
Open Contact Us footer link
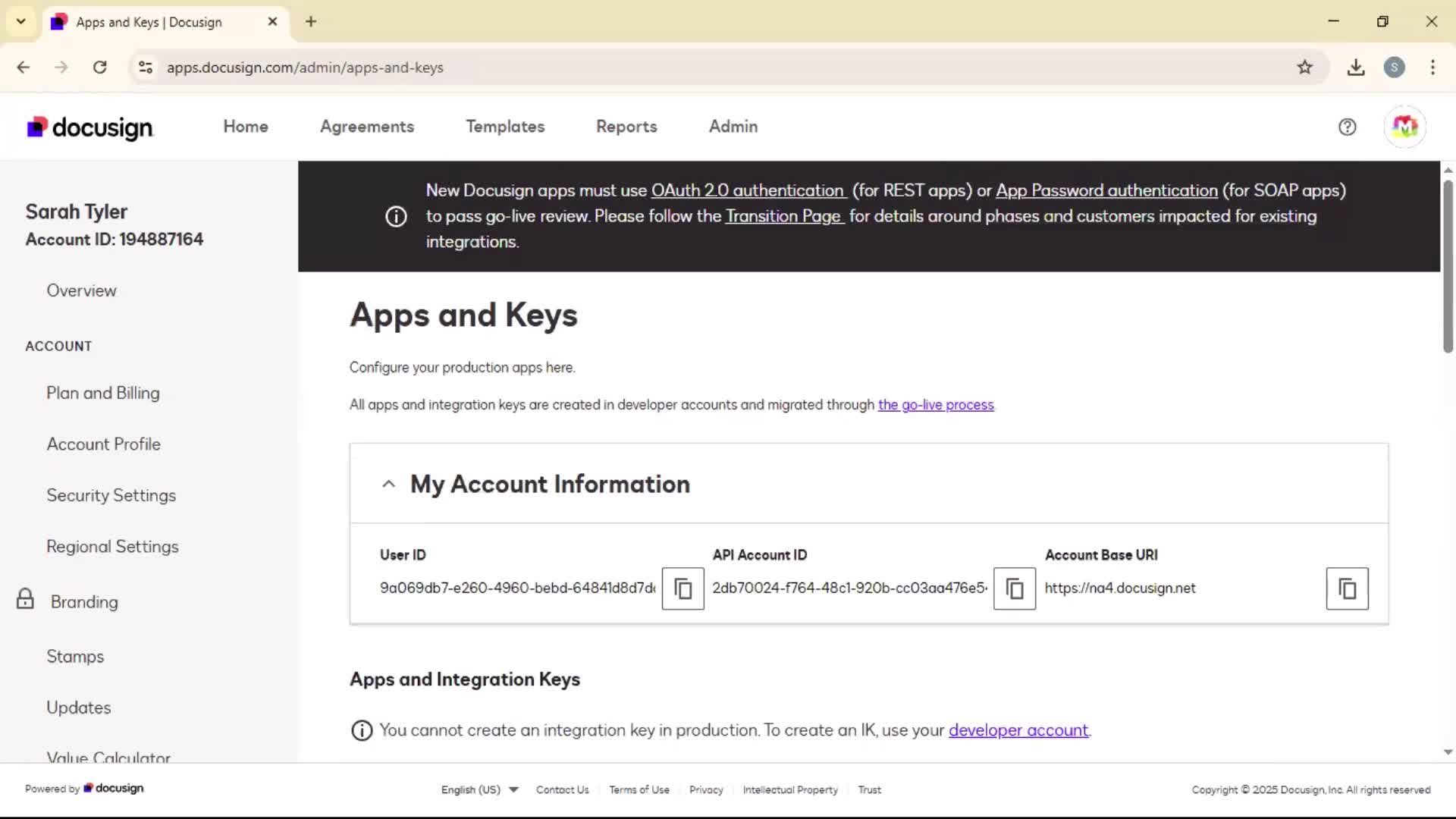(562, 789)
